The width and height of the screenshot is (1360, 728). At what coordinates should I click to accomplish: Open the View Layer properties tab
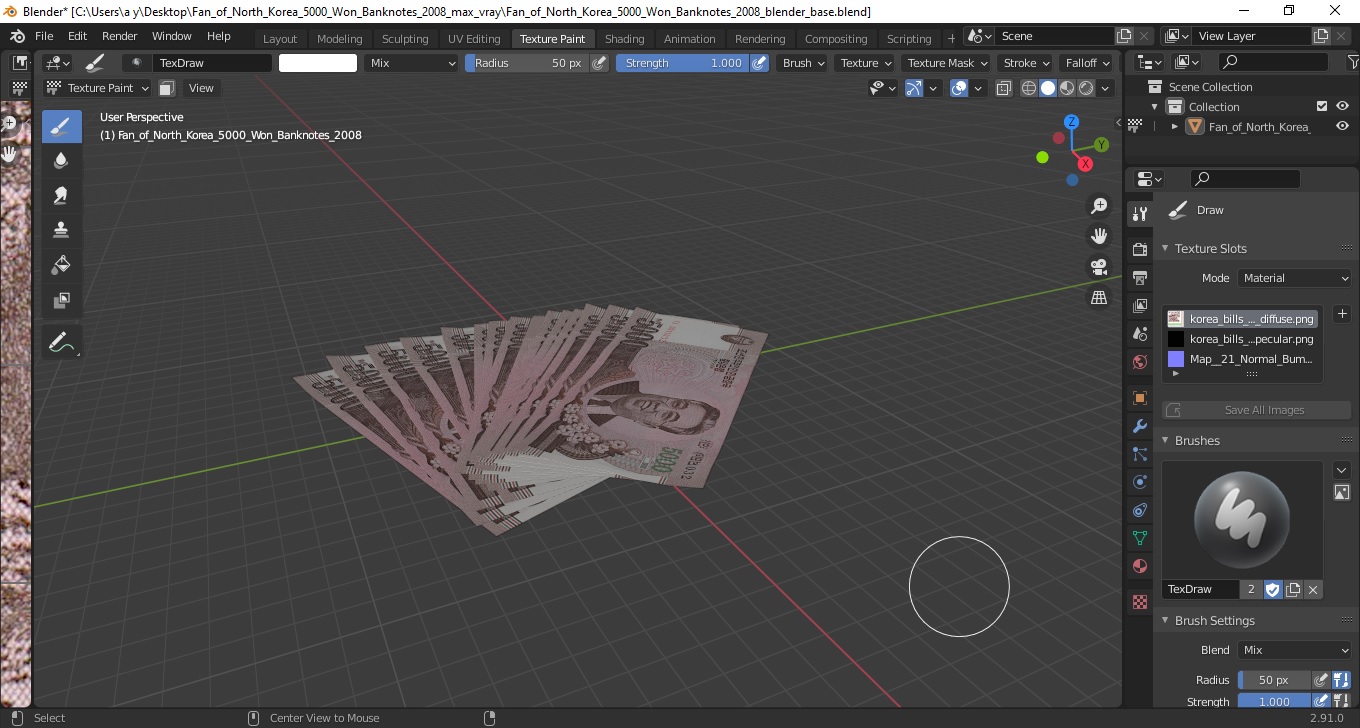pyautogui.click(x=1139, y=306)
